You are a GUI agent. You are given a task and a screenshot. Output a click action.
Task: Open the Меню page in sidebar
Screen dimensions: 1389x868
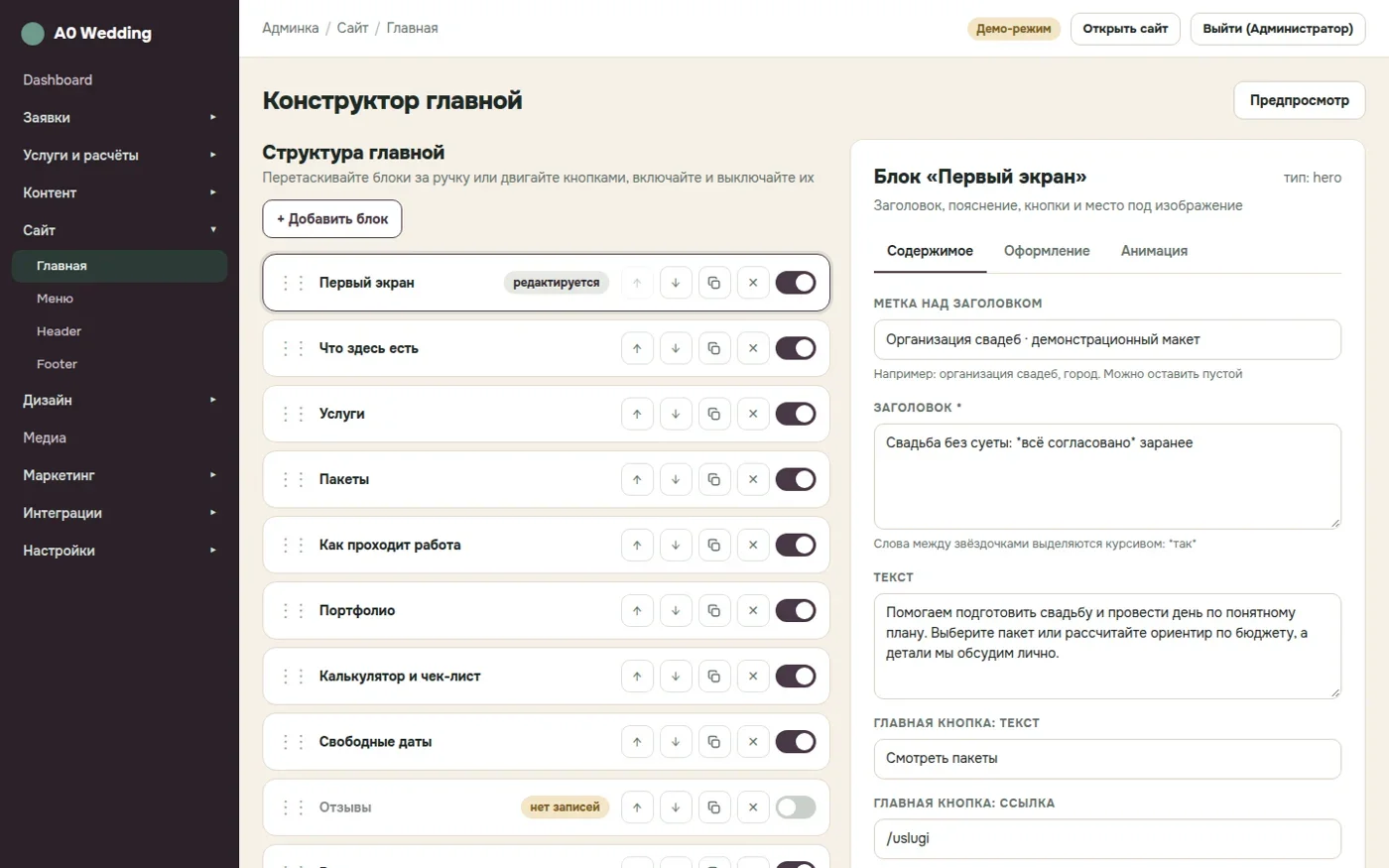point(119,299)
